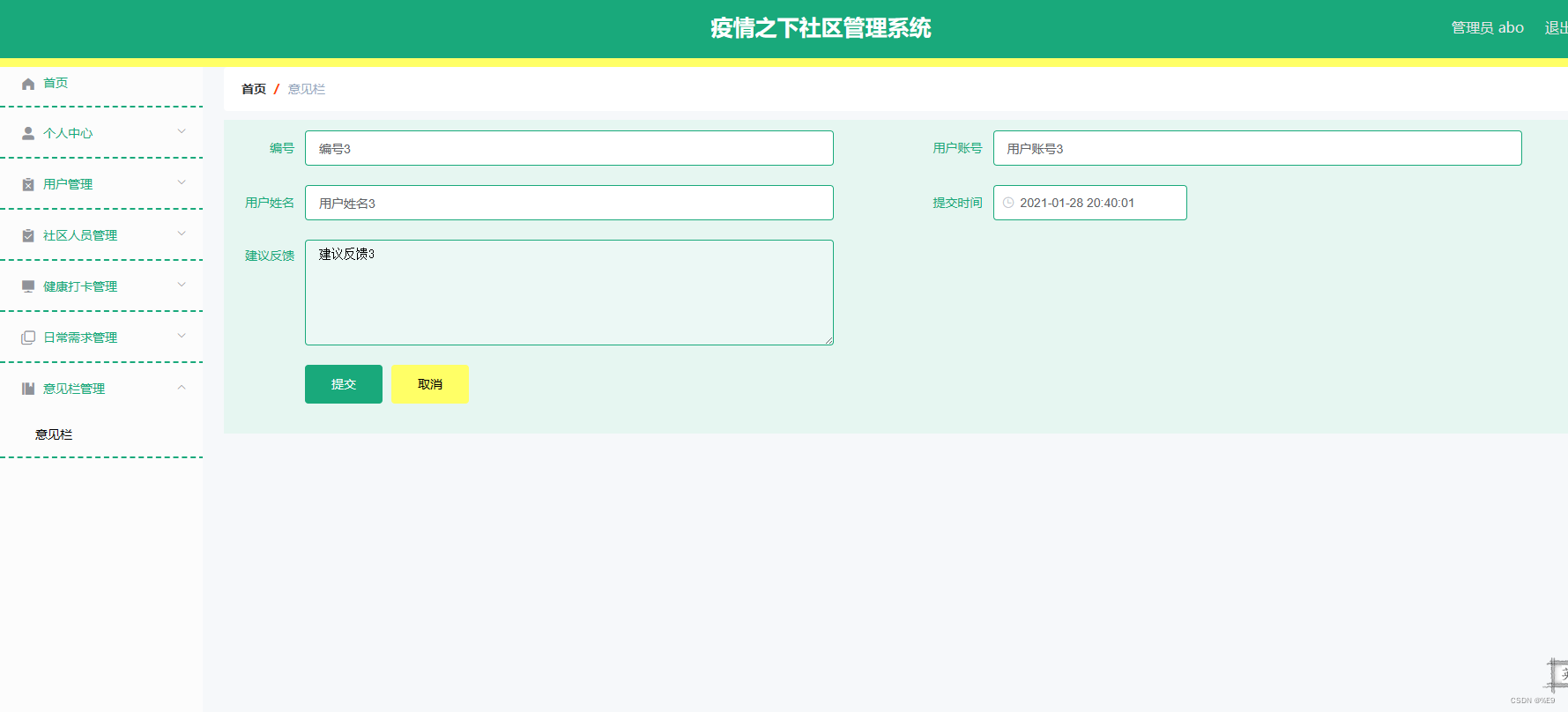Open 社区人员管理 menu label
This screenshot has width=1568, height=712.
click(x=80, y=235)
